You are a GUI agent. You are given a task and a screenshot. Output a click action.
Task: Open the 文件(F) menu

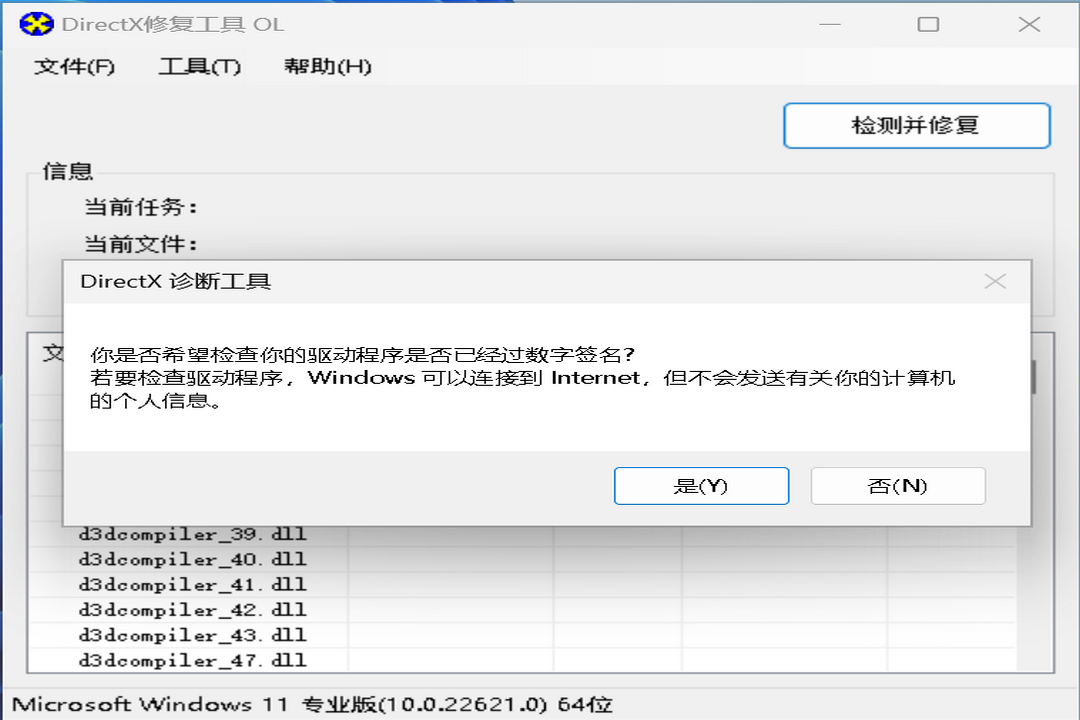click(73, 66)
